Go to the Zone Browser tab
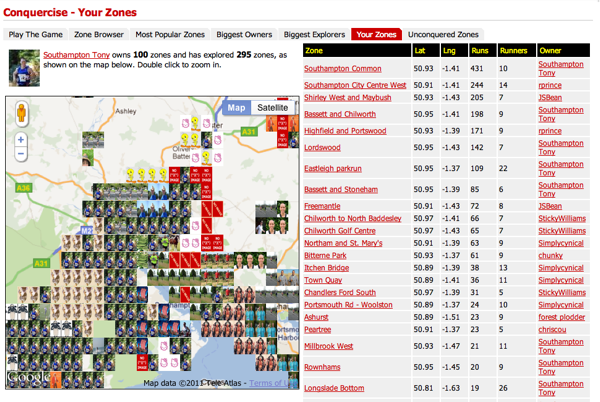Image resolution: width=600 pixels, height=402 pixels. pos(99,34)
